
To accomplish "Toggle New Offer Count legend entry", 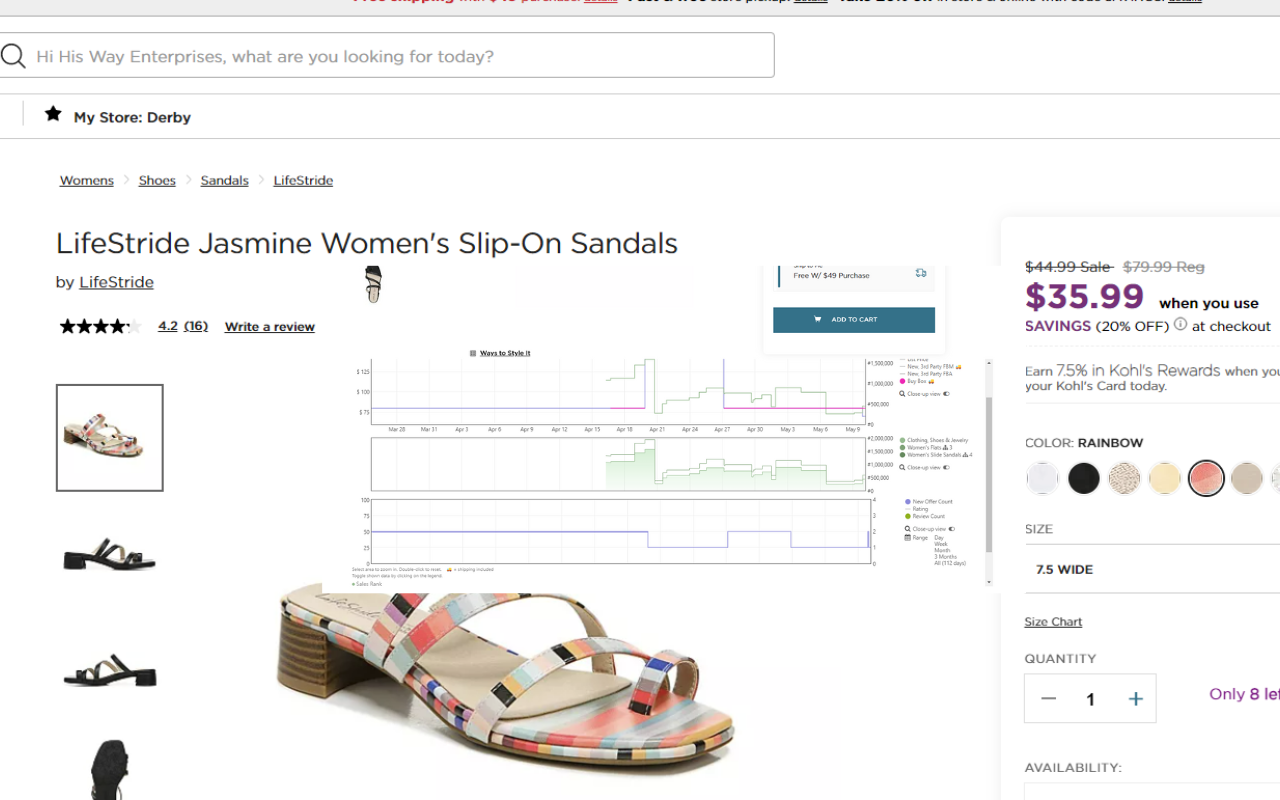I will tap(929, 501).
